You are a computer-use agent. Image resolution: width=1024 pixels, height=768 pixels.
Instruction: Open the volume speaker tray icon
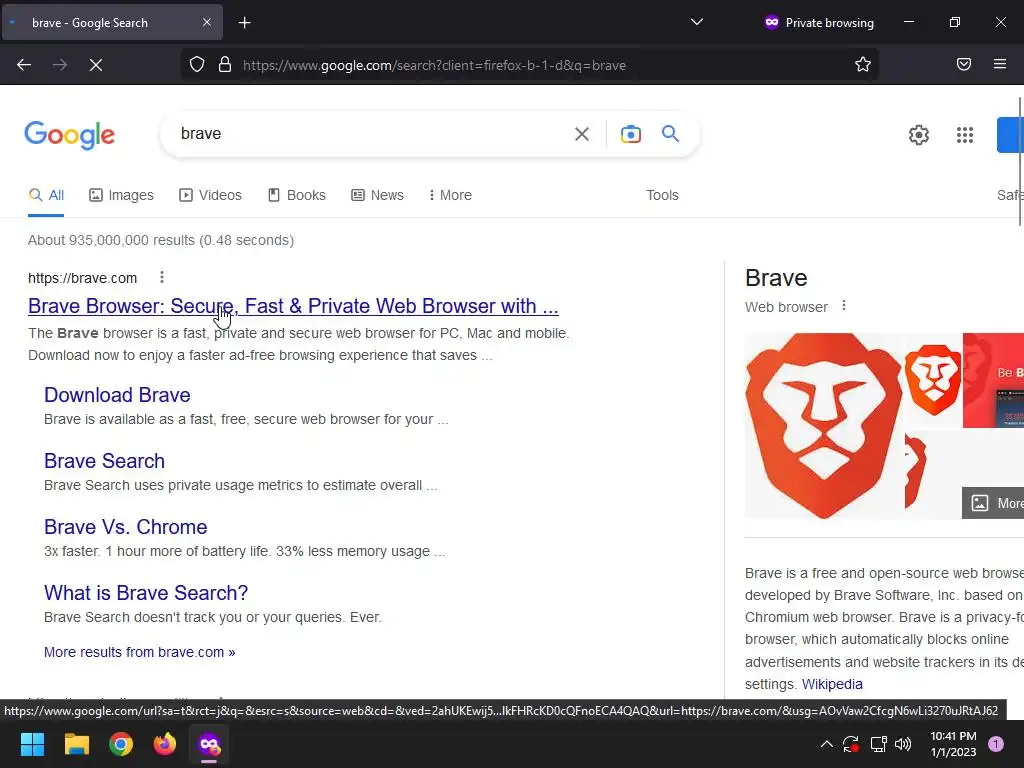click(903, 744)
